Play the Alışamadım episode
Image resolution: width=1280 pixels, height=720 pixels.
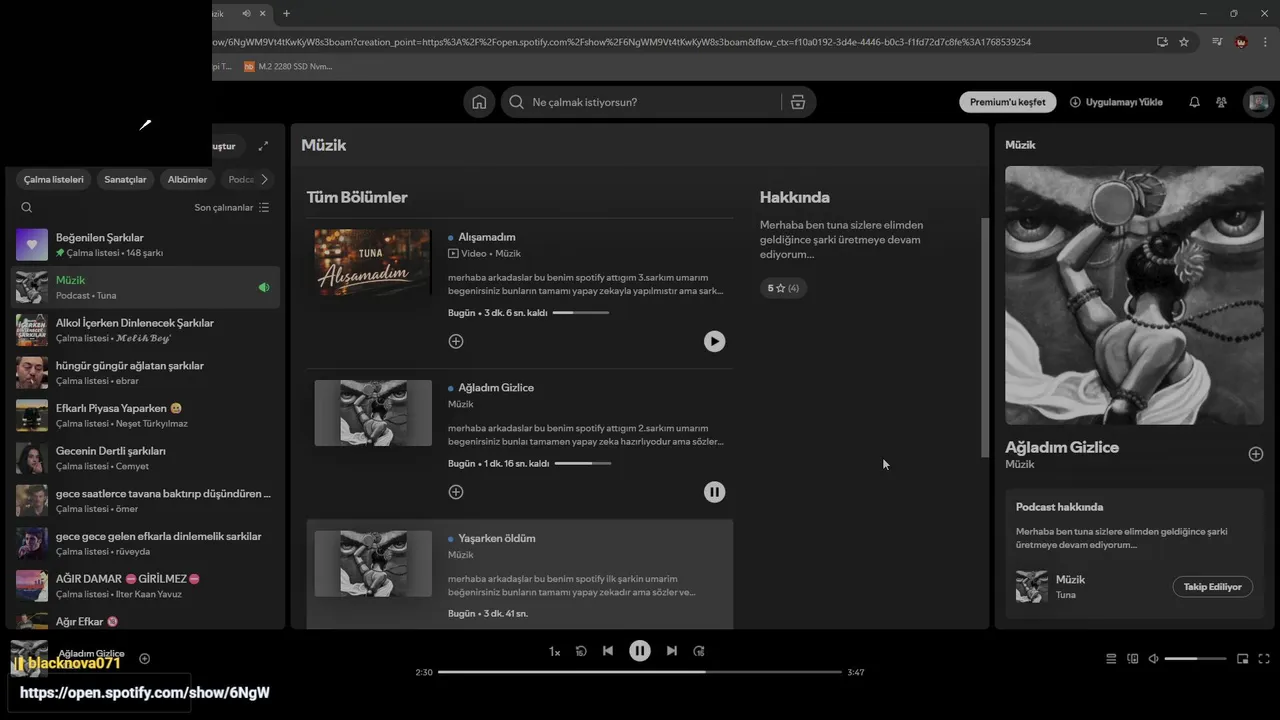(714, 341)
